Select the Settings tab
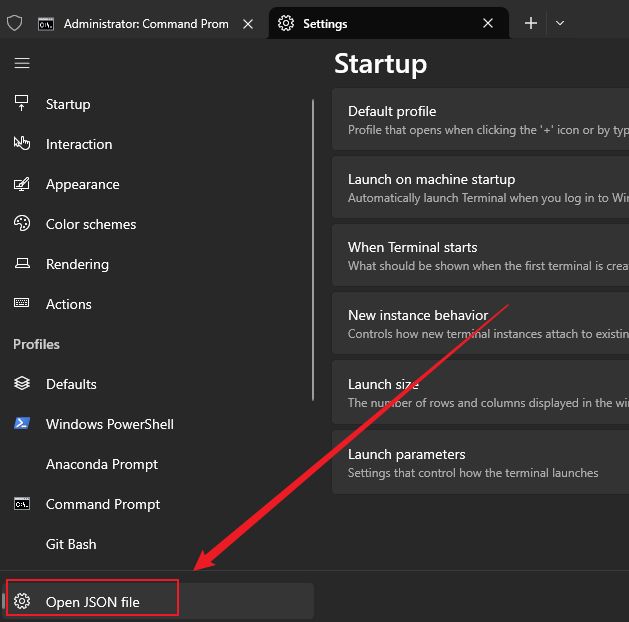The width and height of the screenshot is (629, 622). (x=388, y=23)
